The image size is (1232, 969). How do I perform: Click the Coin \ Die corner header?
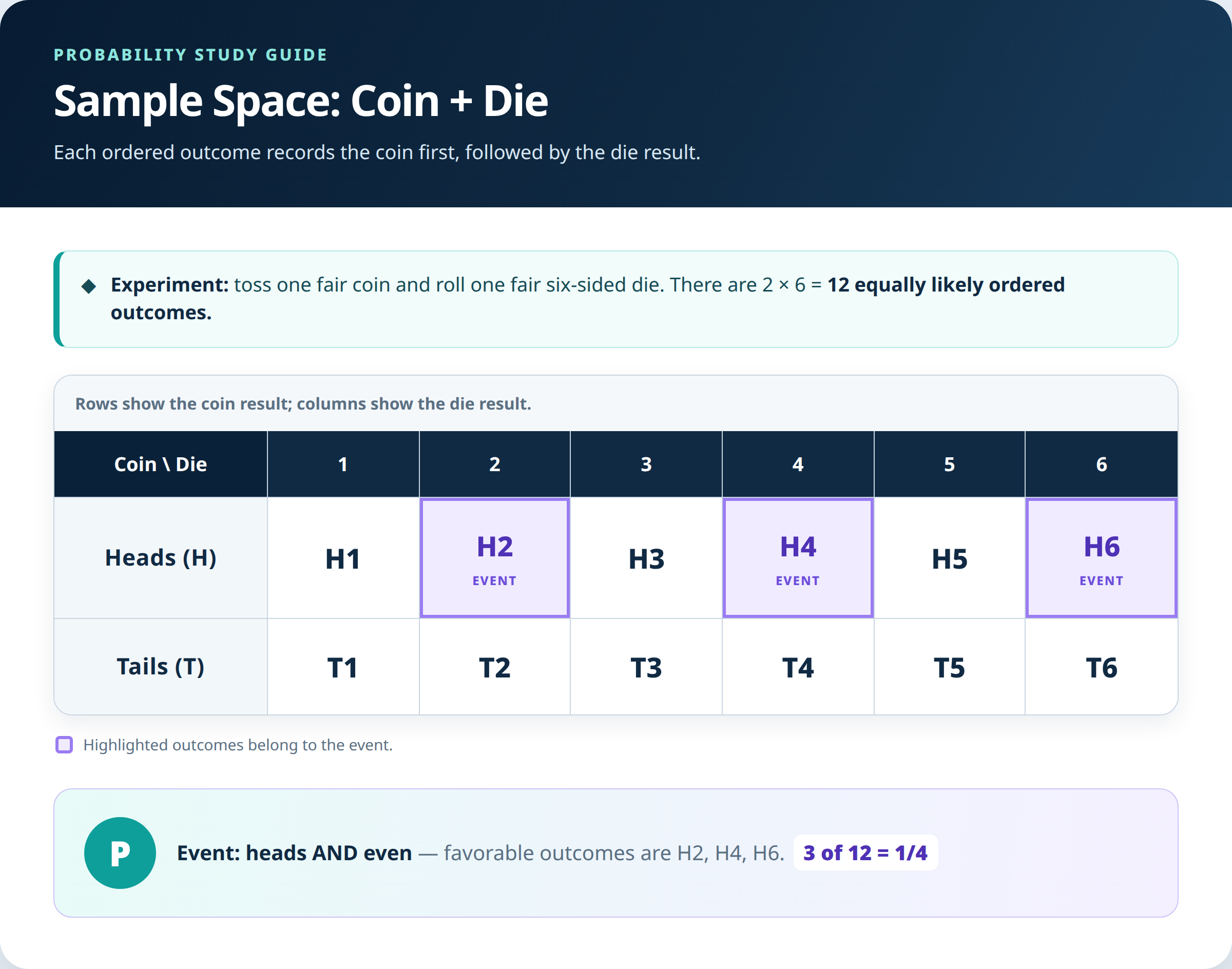(161, 464)
